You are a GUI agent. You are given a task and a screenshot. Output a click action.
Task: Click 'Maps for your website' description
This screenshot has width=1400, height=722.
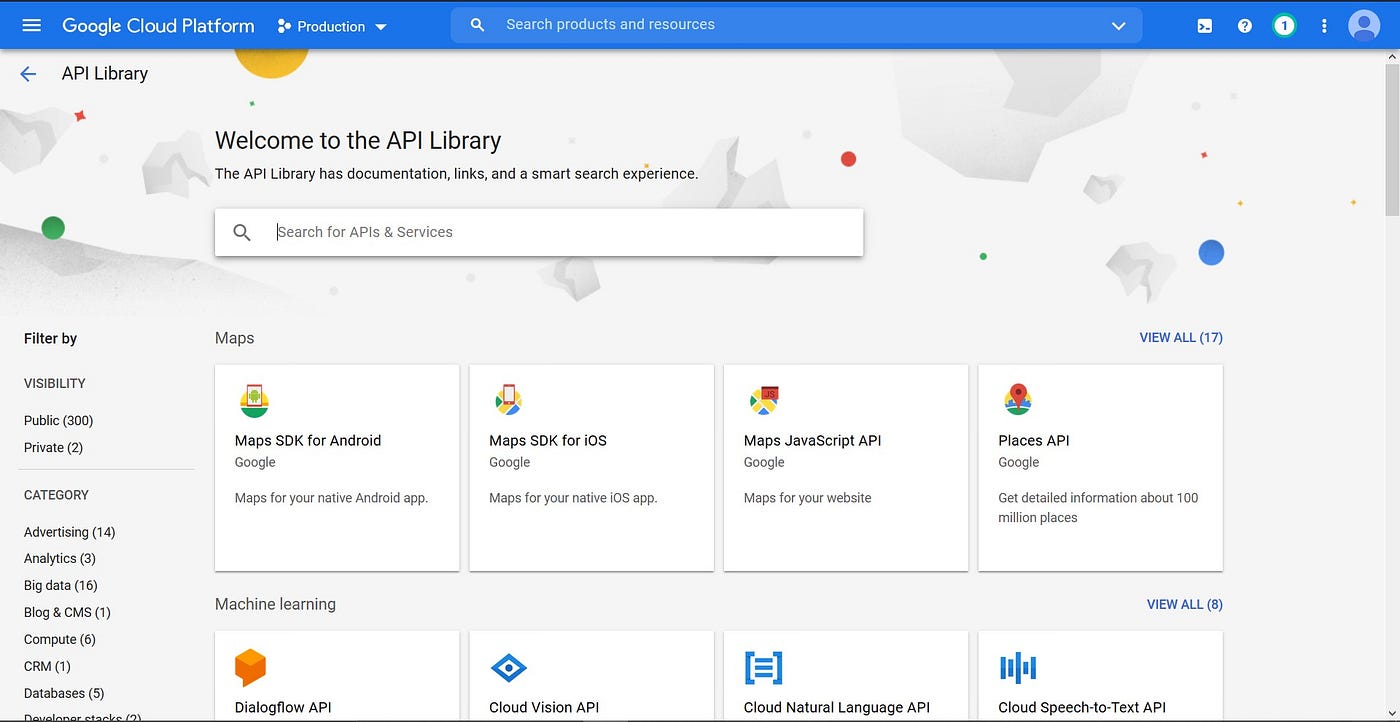click(808, 498)
